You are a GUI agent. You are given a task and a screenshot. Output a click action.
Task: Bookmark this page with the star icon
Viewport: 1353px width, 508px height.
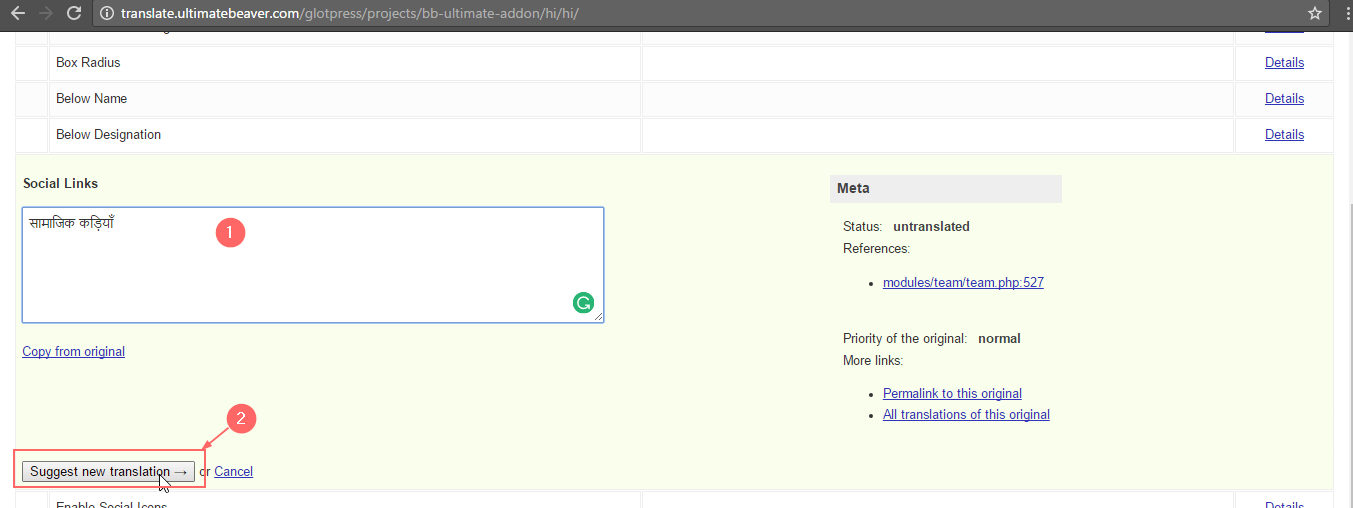pyautogui.click(x=1315, y=14)
